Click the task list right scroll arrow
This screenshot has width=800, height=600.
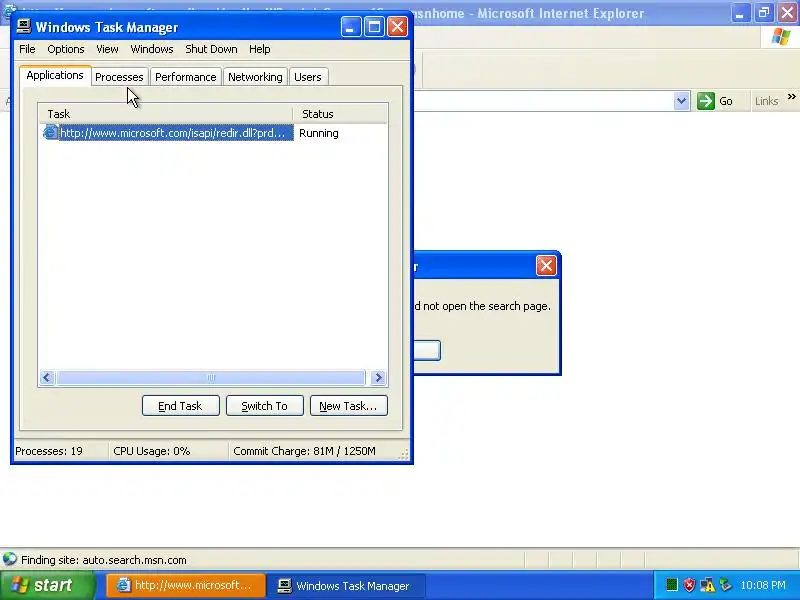coord(378,378)
